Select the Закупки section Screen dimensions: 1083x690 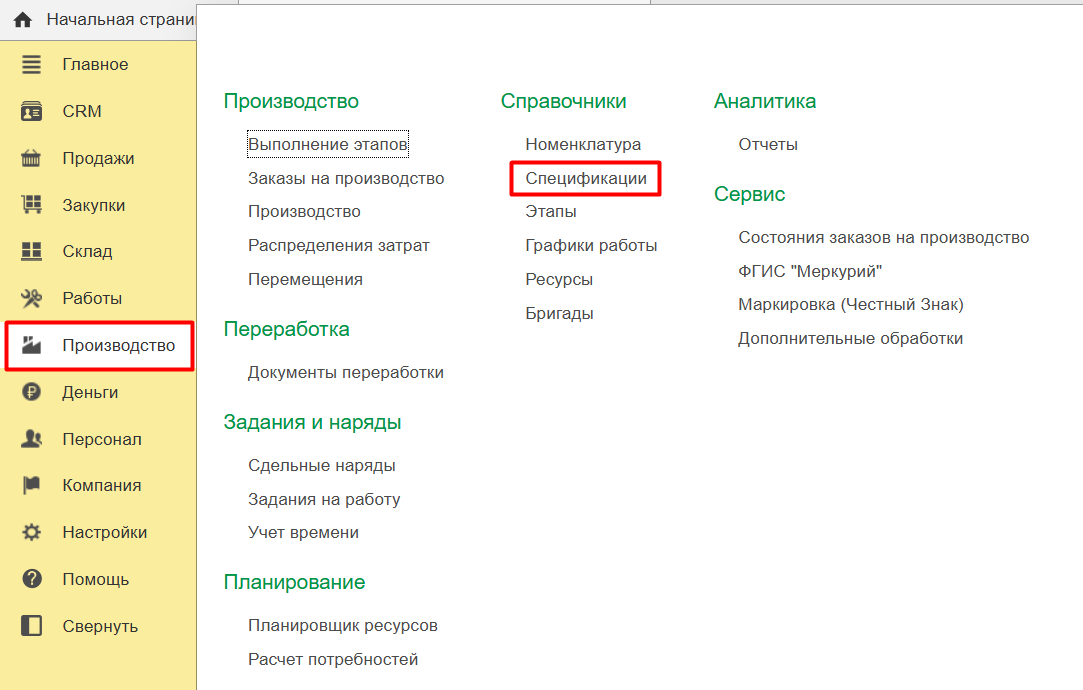[x=94, y=205]
